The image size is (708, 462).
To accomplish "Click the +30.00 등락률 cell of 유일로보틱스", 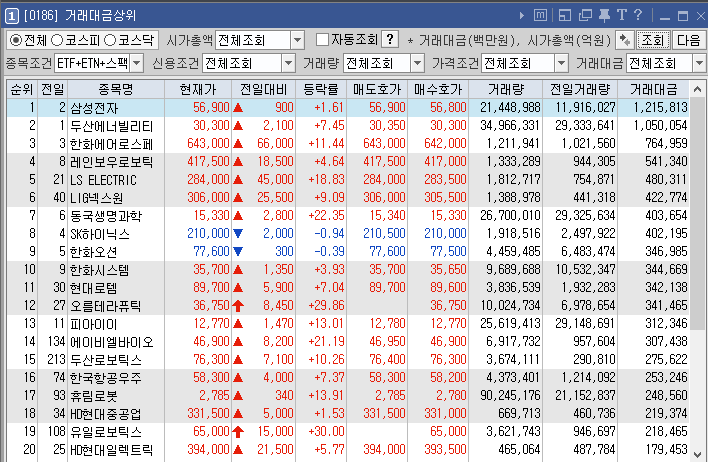I will click(x=326, y=432).
